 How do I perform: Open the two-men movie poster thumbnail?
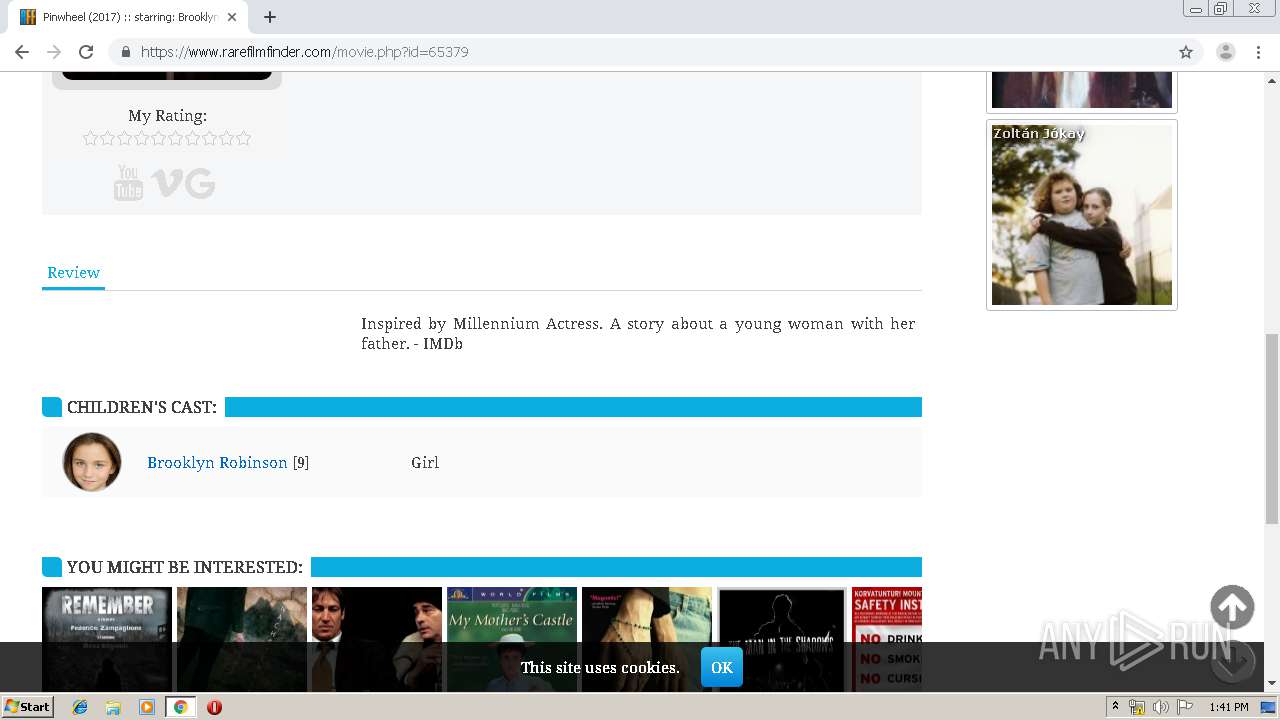coord(377,639)
